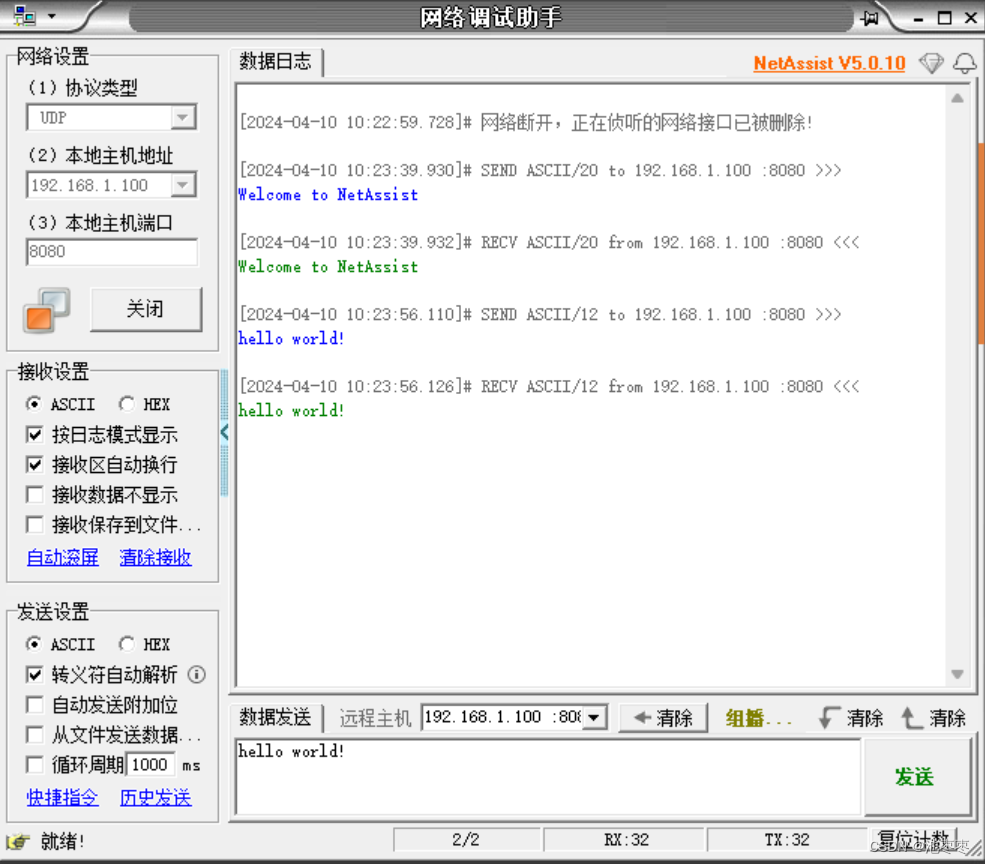
Task: Click the 复位计数 reset counter button
Action: click(913, 839)
